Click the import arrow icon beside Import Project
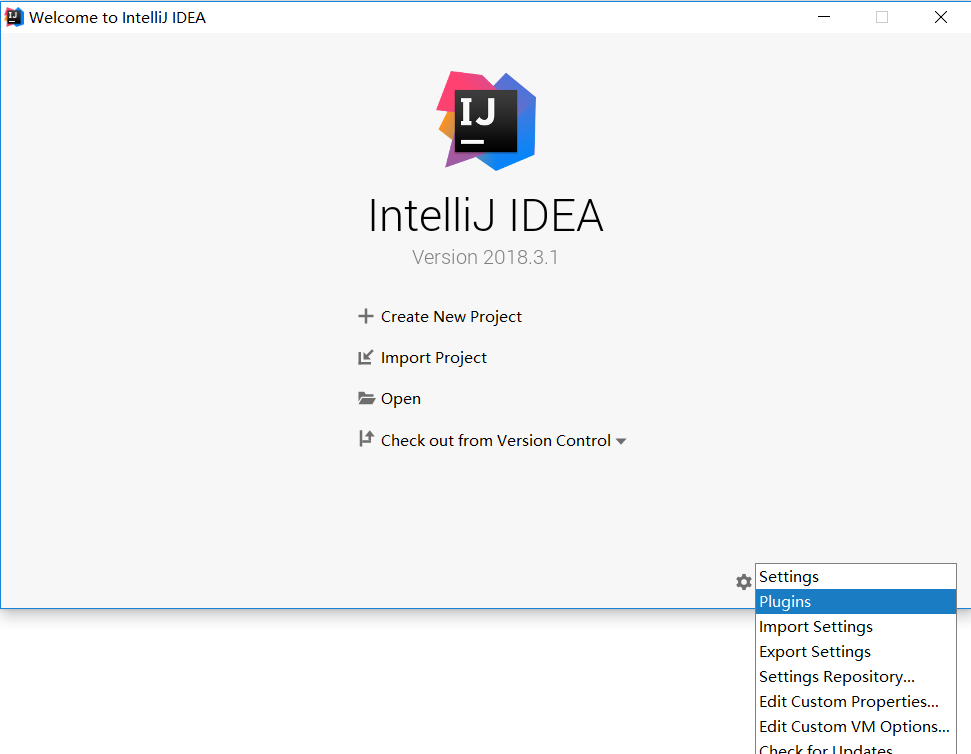971x754 pixels. (365, 357)
